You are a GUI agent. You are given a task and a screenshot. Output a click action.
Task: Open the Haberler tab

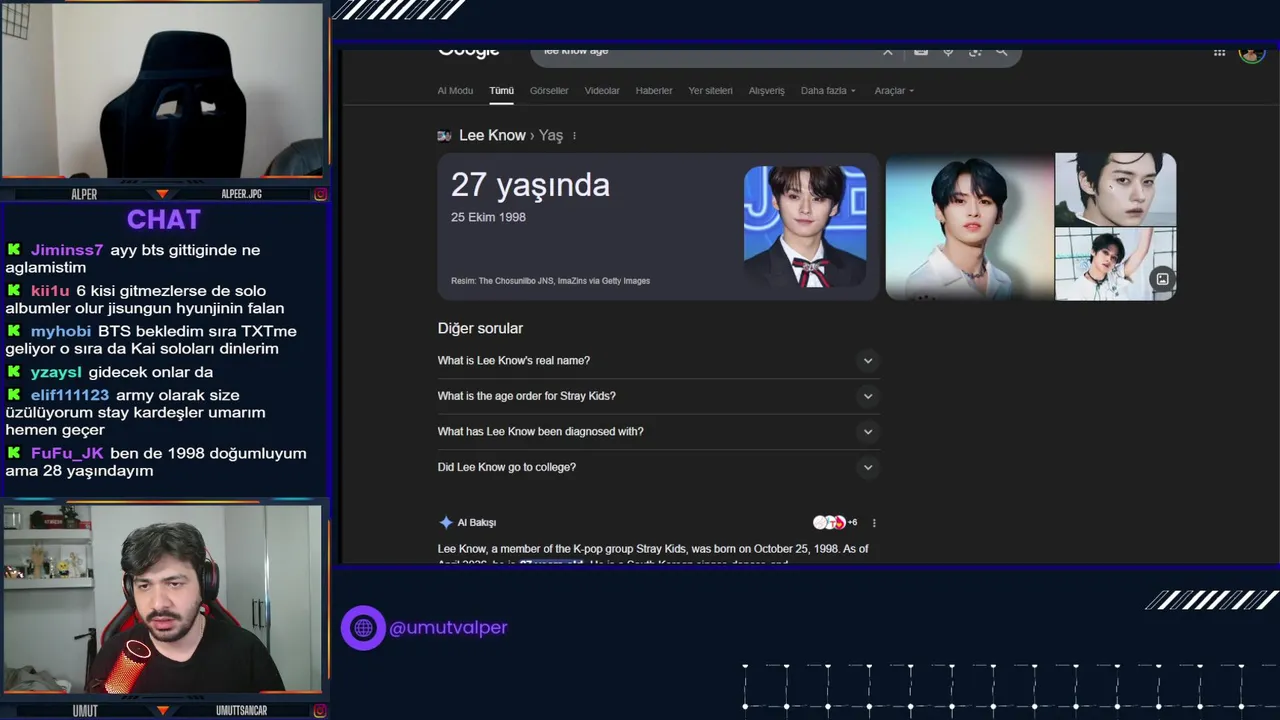[654, 91]
